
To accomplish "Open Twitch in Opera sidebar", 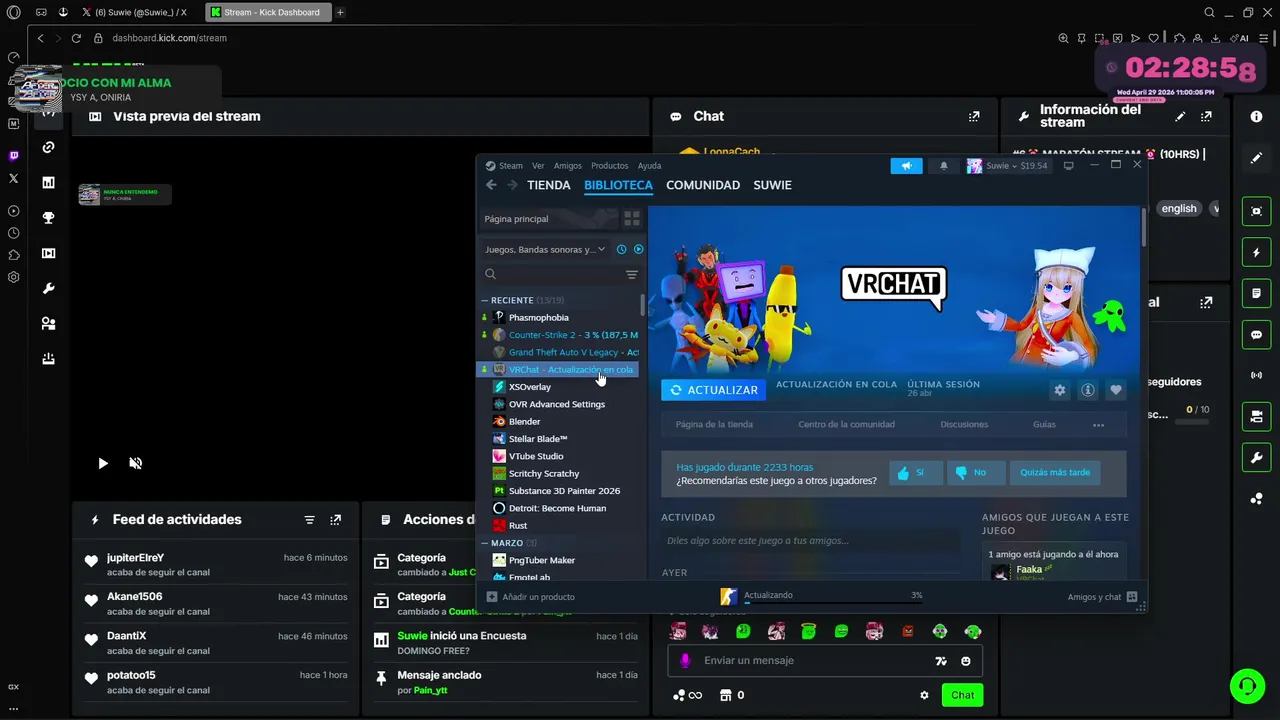I will pyautogui.click(x=13, y=155).
